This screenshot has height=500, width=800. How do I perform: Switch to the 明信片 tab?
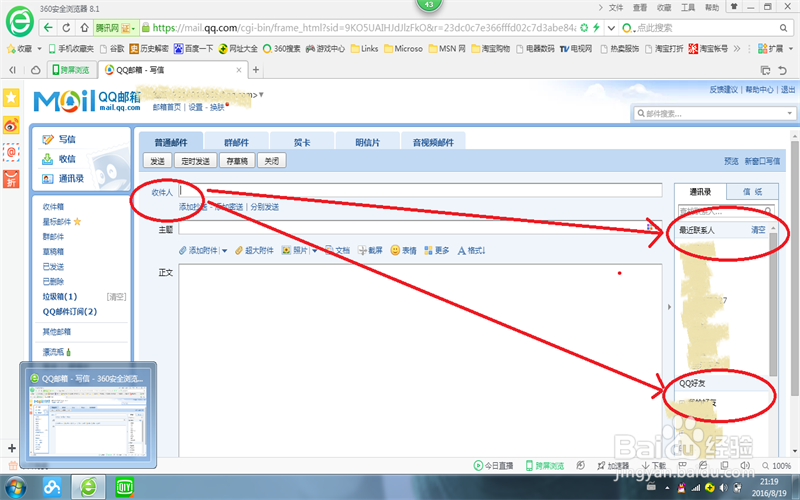pos(367,142)
